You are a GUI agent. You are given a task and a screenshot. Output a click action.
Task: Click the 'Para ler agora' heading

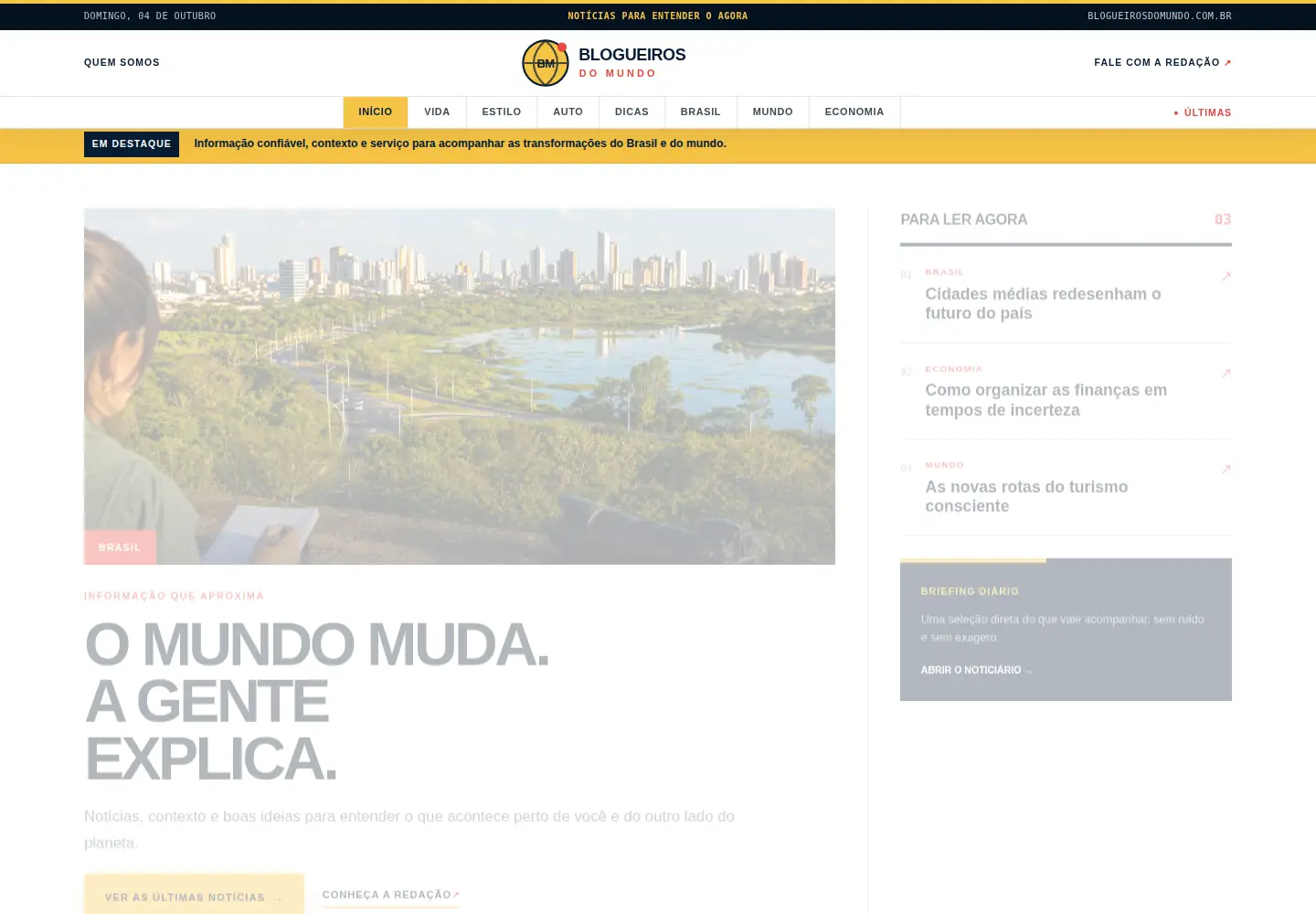click(x=964, y=219)
